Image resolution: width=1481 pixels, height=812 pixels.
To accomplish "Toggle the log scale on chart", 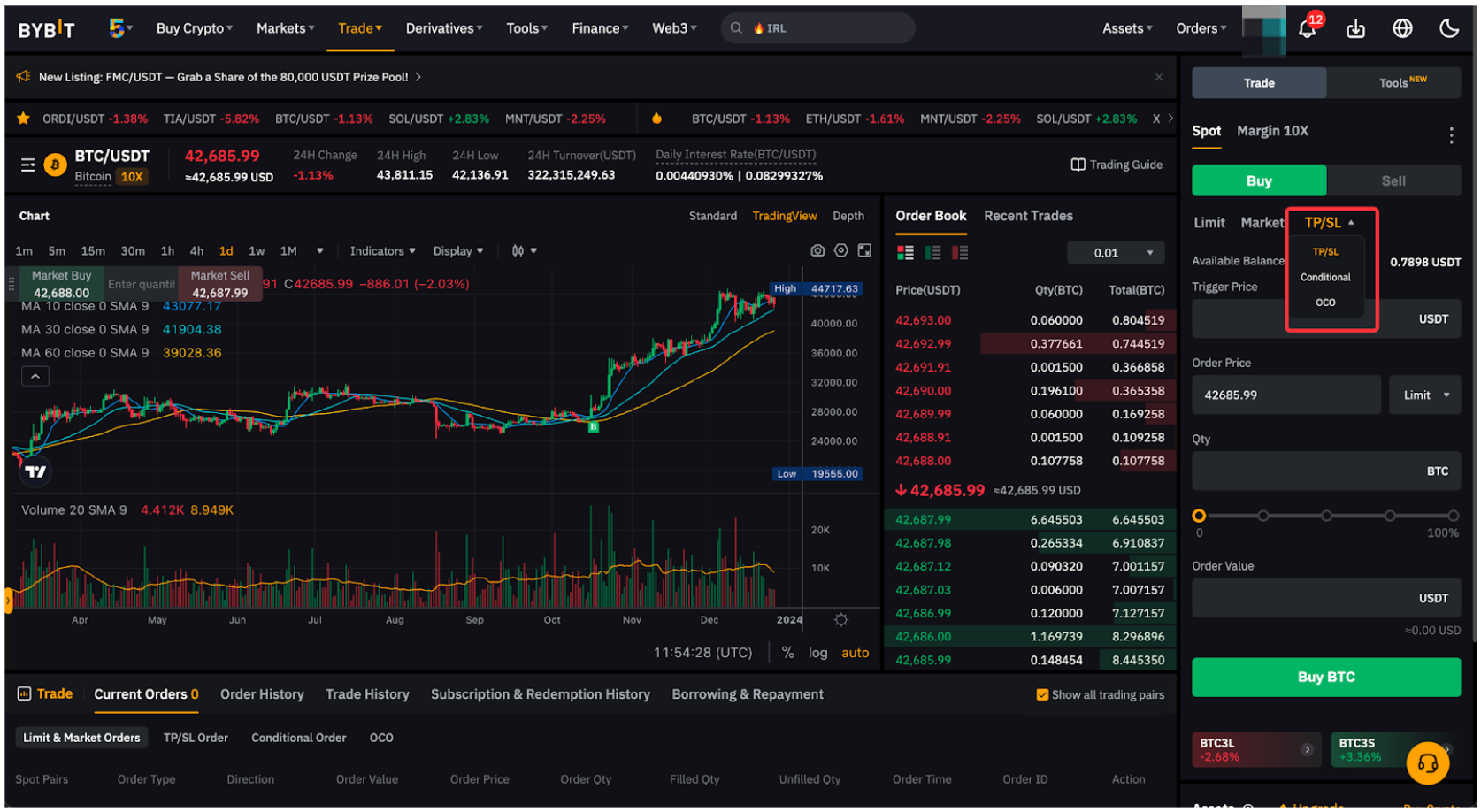I will click(x=817, y=654).
